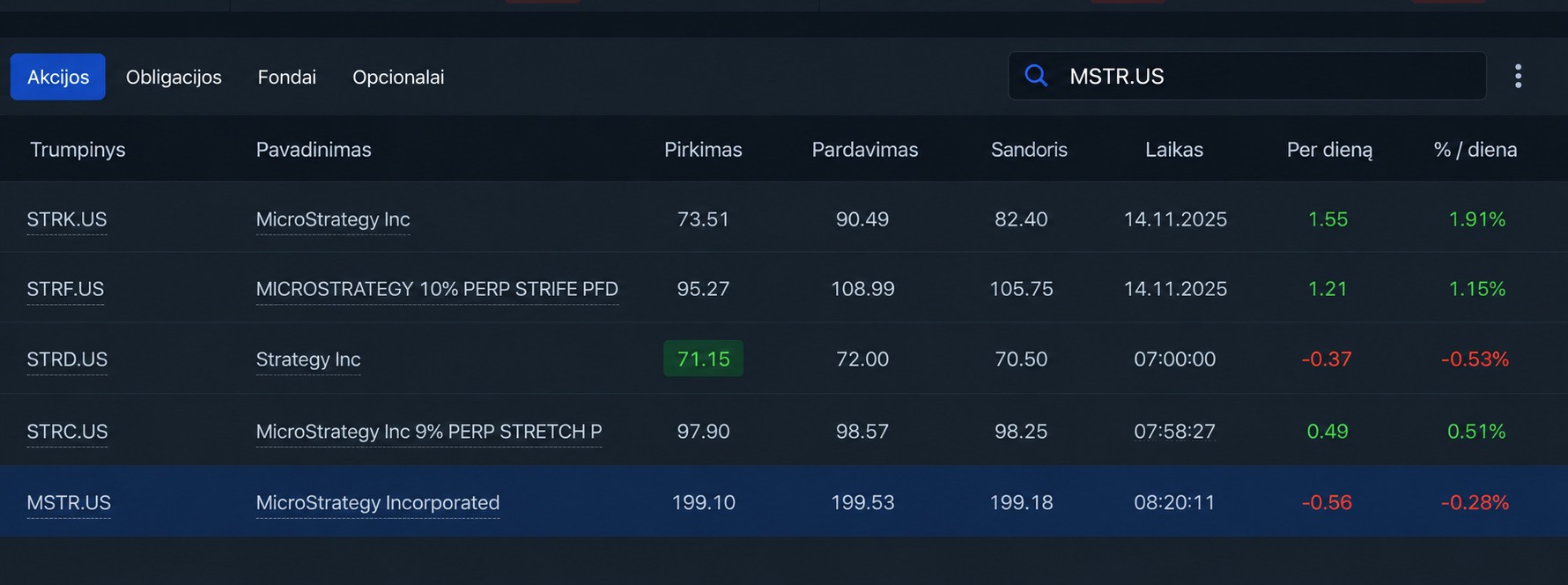Screen dimensions: 1568x585
Task: Click date 14.11.2025 in STRF.US row
Action: pos(1175,289)
